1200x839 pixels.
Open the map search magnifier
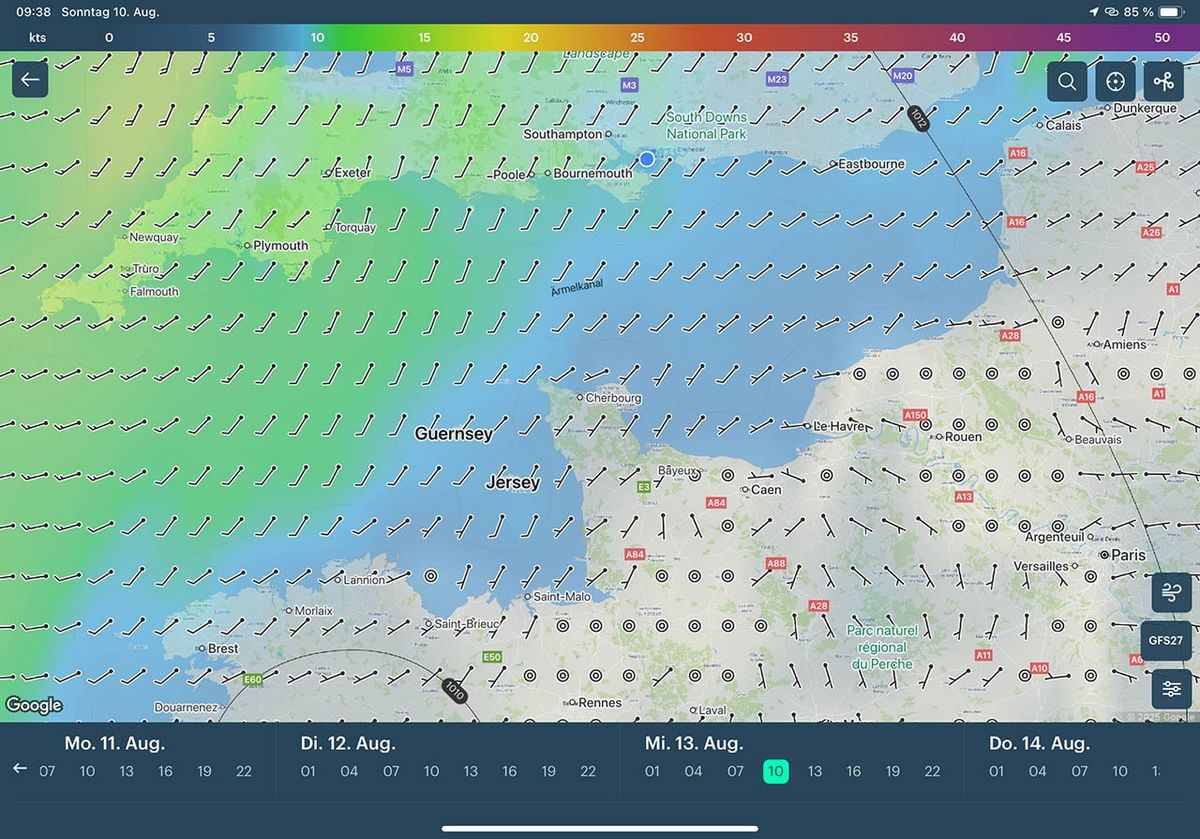pyautogui.click(x=1067, y=82)
